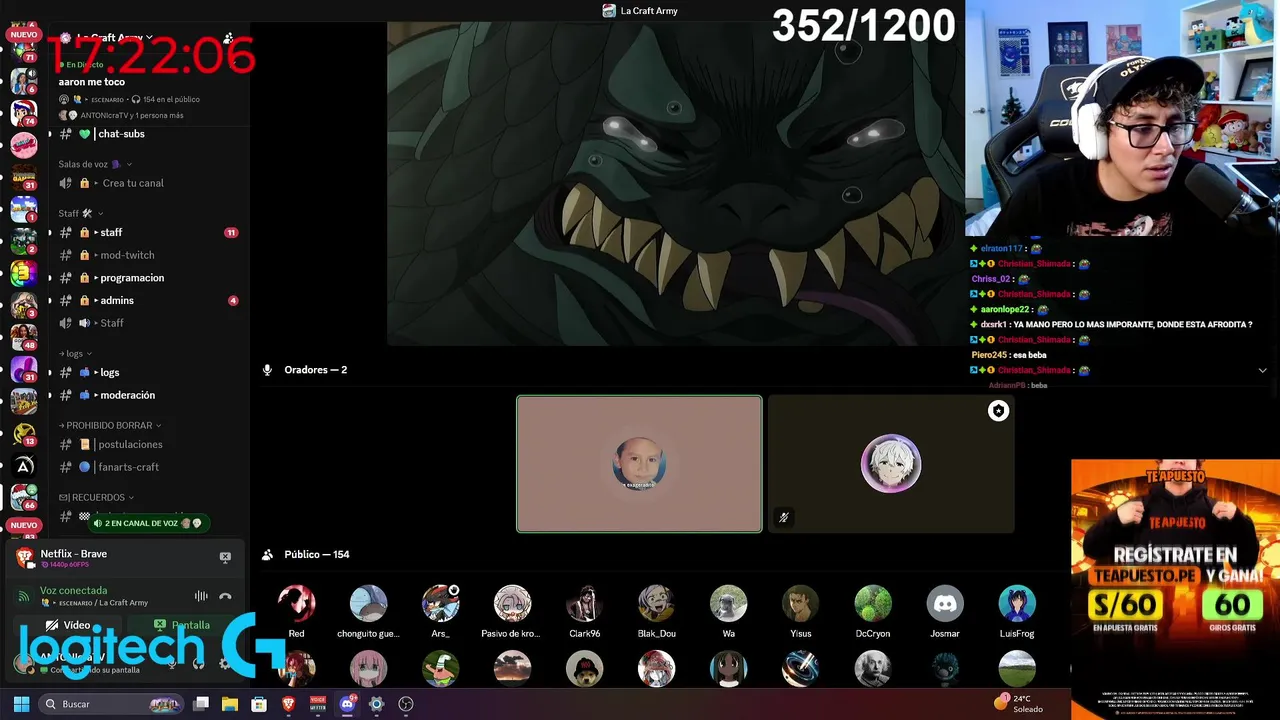Viewport: 1280px width, 720px height.
Task: Open audience member chonguito gue... avatar
Action: coord(368,604)
